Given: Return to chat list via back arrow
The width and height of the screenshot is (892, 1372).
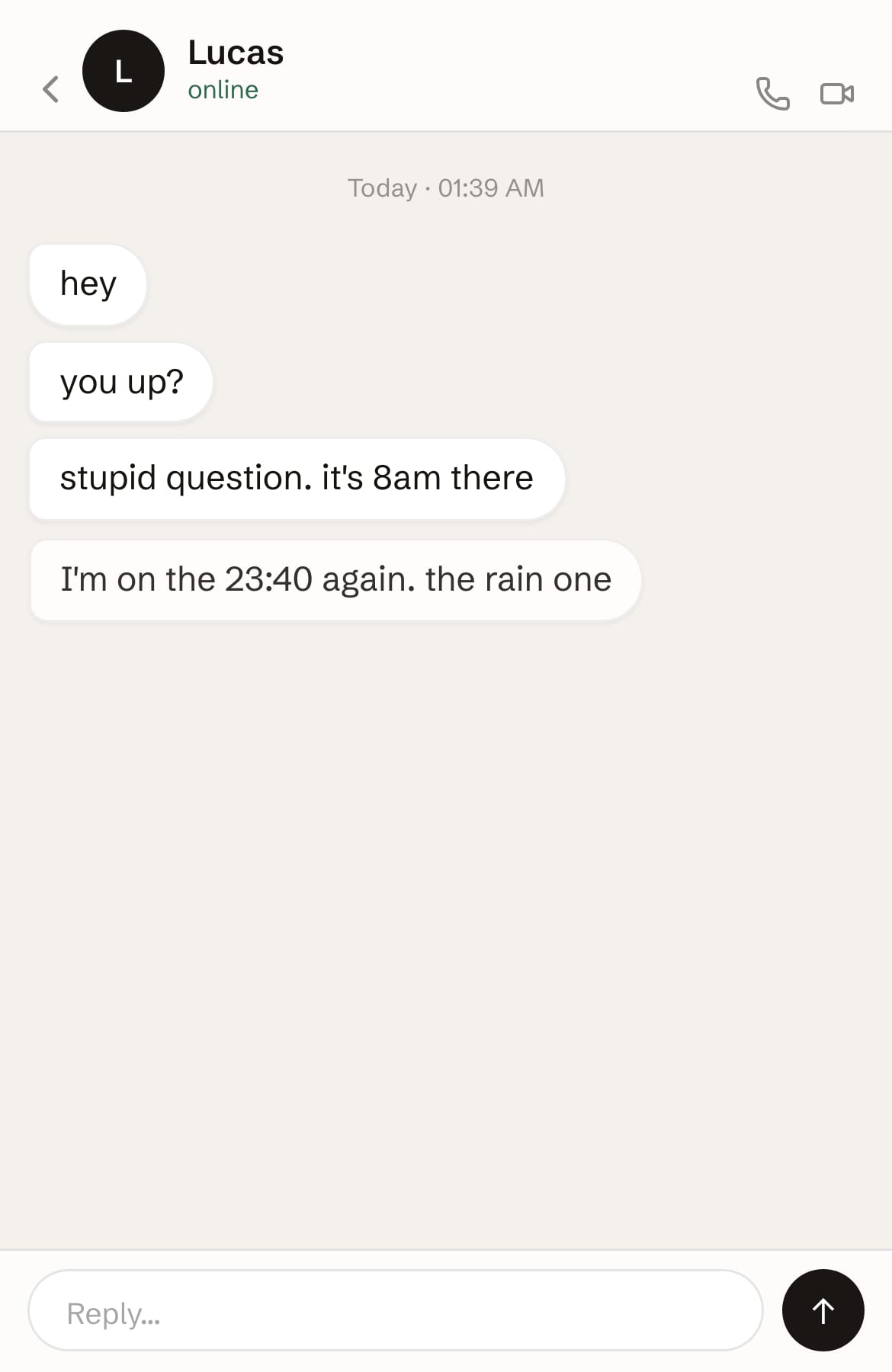Looking at the screenshot, I should click(50, 89).
